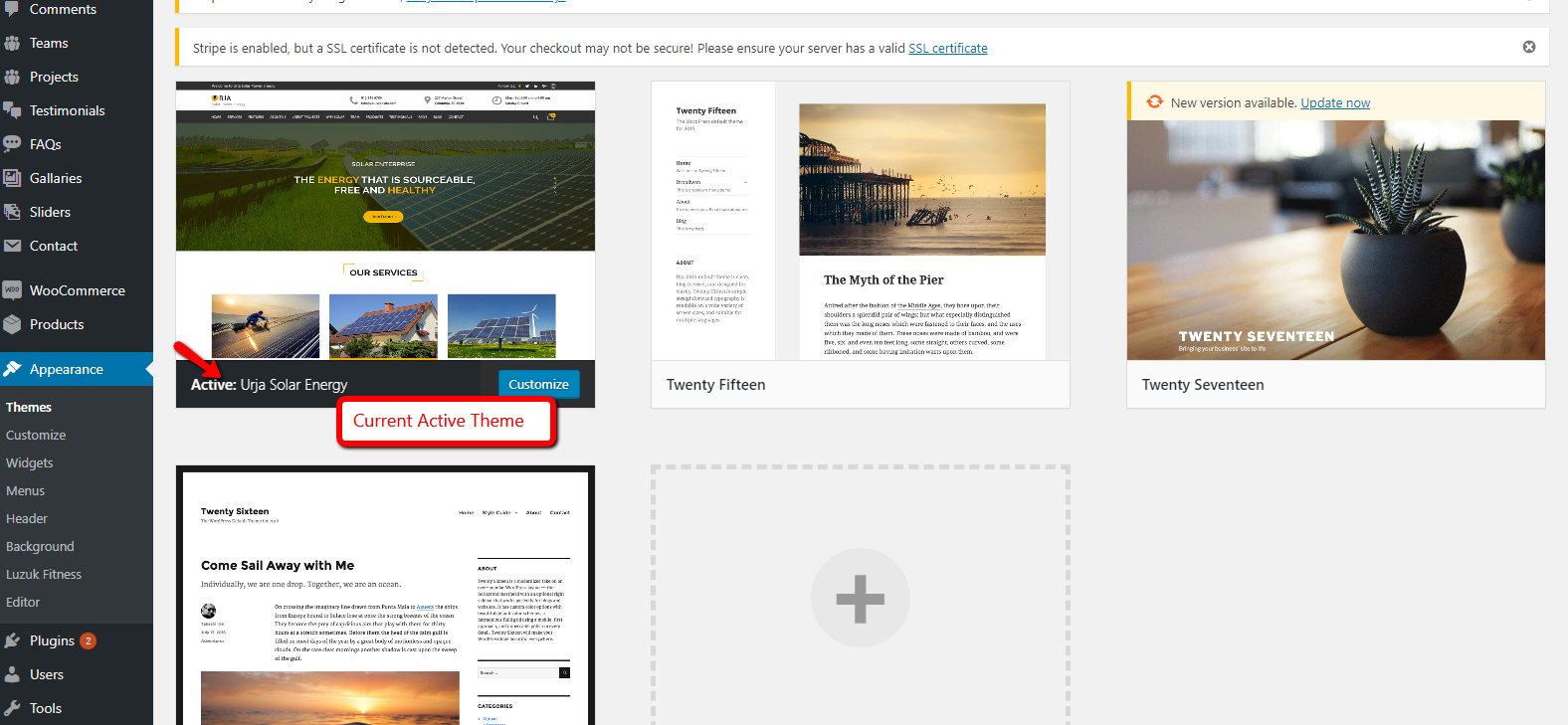Open the Menus submenu item

[26, 490]
